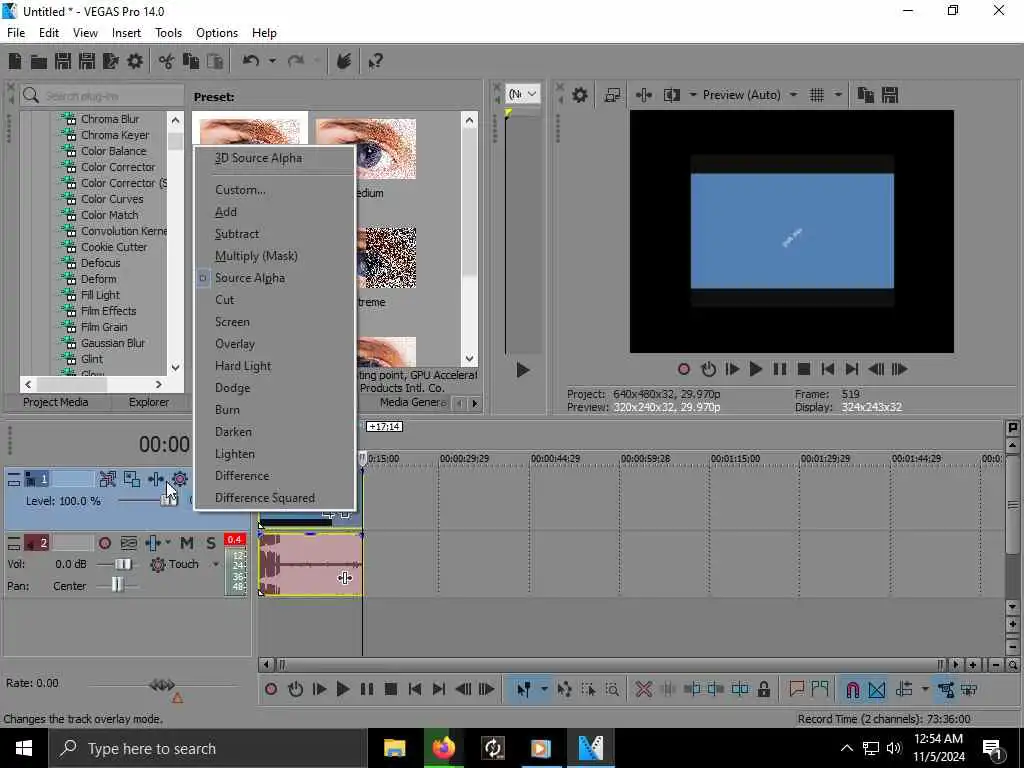Mute audio track 2

(x=187, y=543)
